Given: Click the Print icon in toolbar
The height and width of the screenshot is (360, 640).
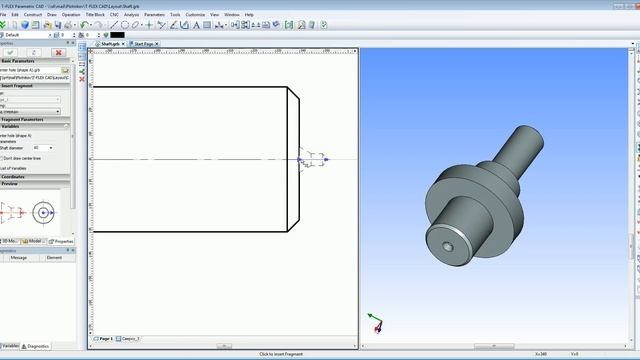Looking at the screenshot, I should tap(68, 25).
